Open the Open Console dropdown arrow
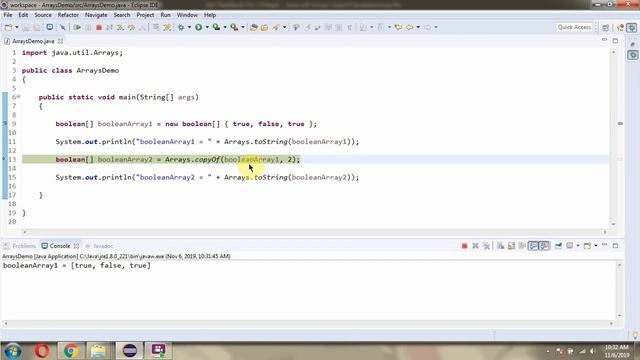 596,246
